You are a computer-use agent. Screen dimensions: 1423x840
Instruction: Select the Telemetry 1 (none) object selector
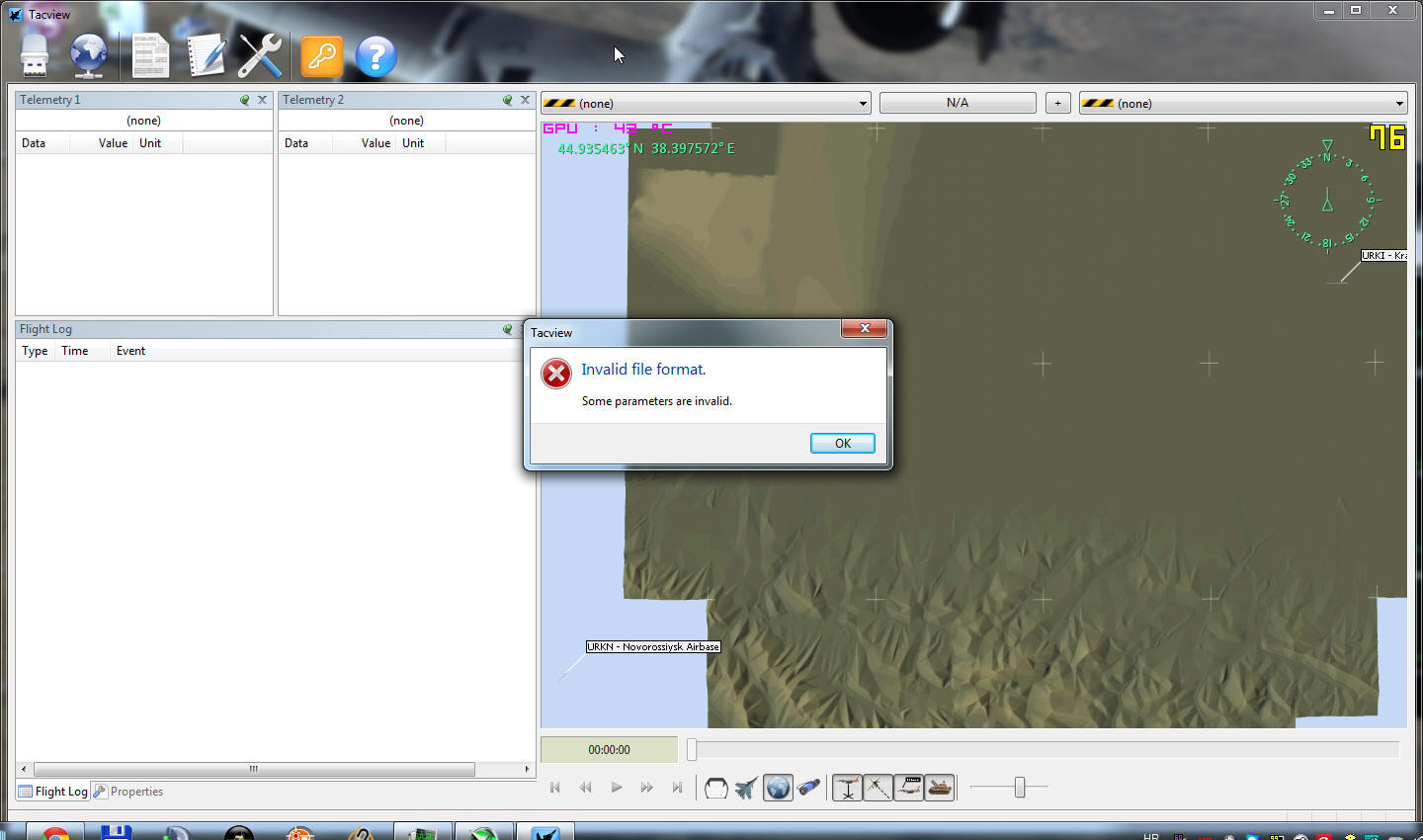(144, 121)
